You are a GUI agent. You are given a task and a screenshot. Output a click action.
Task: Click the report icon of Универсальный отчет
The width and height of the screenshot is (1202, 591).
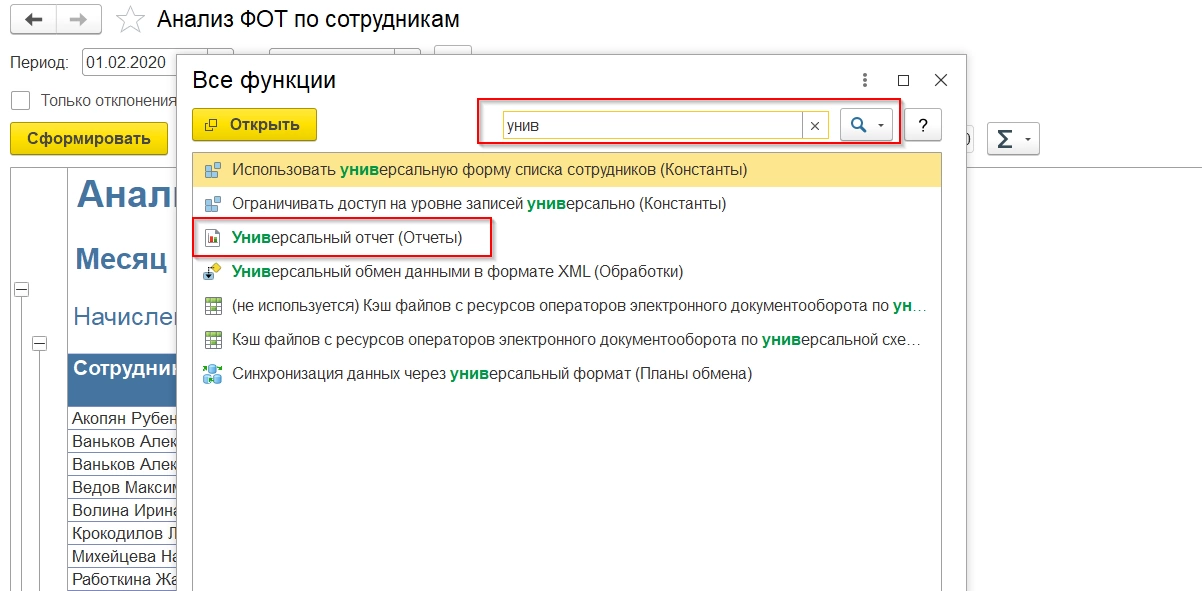pyautogui.click(x=212, y=238)
